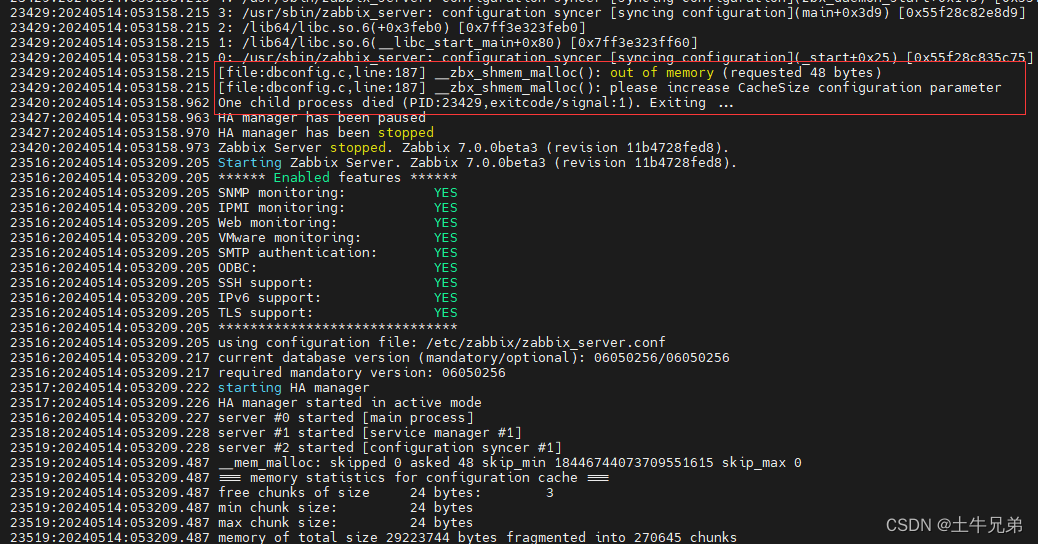Click 'TLS support:' label
The image size is (1038, 544).
coord(265,312)
